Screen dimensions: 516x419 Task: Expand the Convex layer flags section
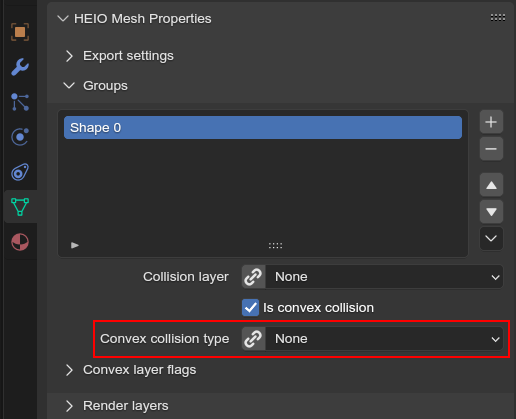tap(69, 370)
